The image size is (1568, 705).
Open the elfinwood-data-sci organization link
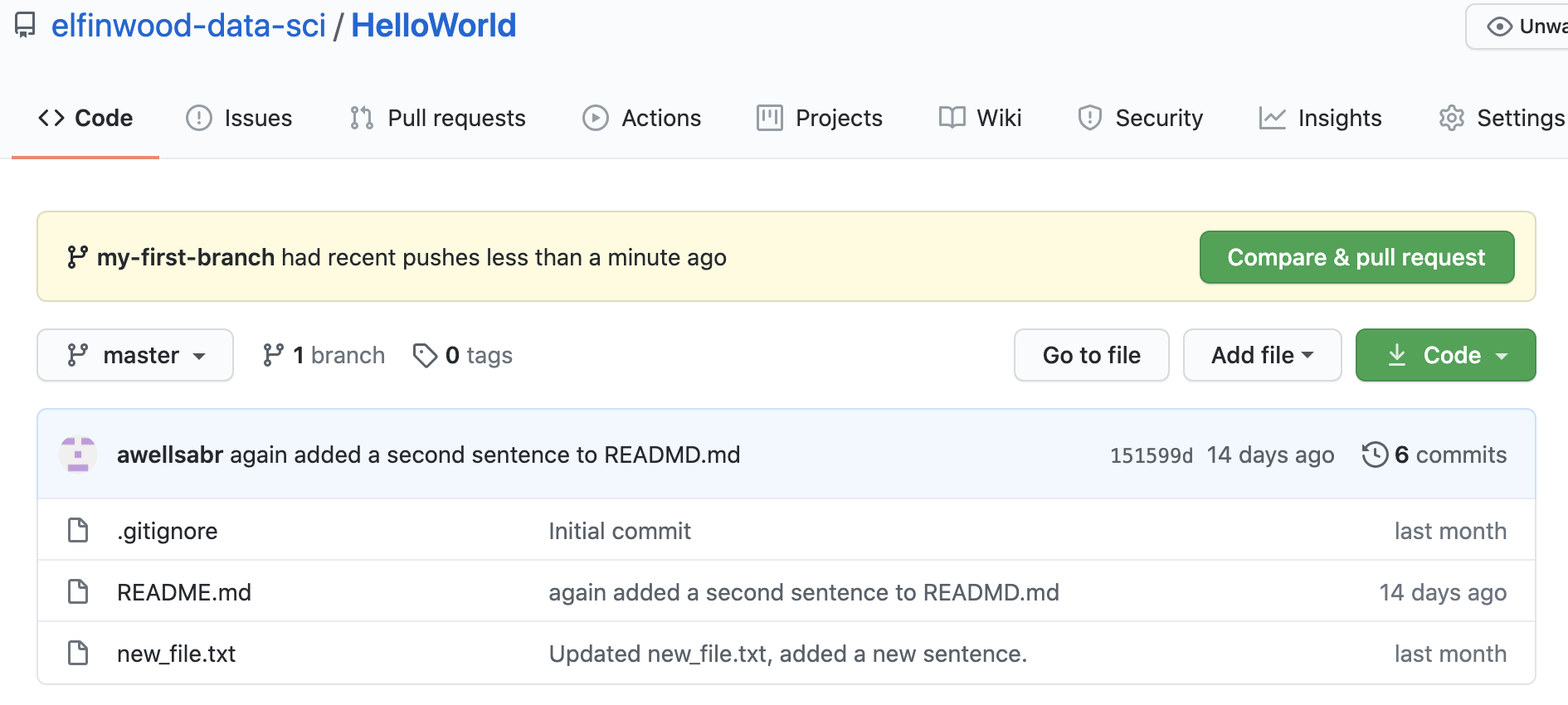(x=188, y=26)
